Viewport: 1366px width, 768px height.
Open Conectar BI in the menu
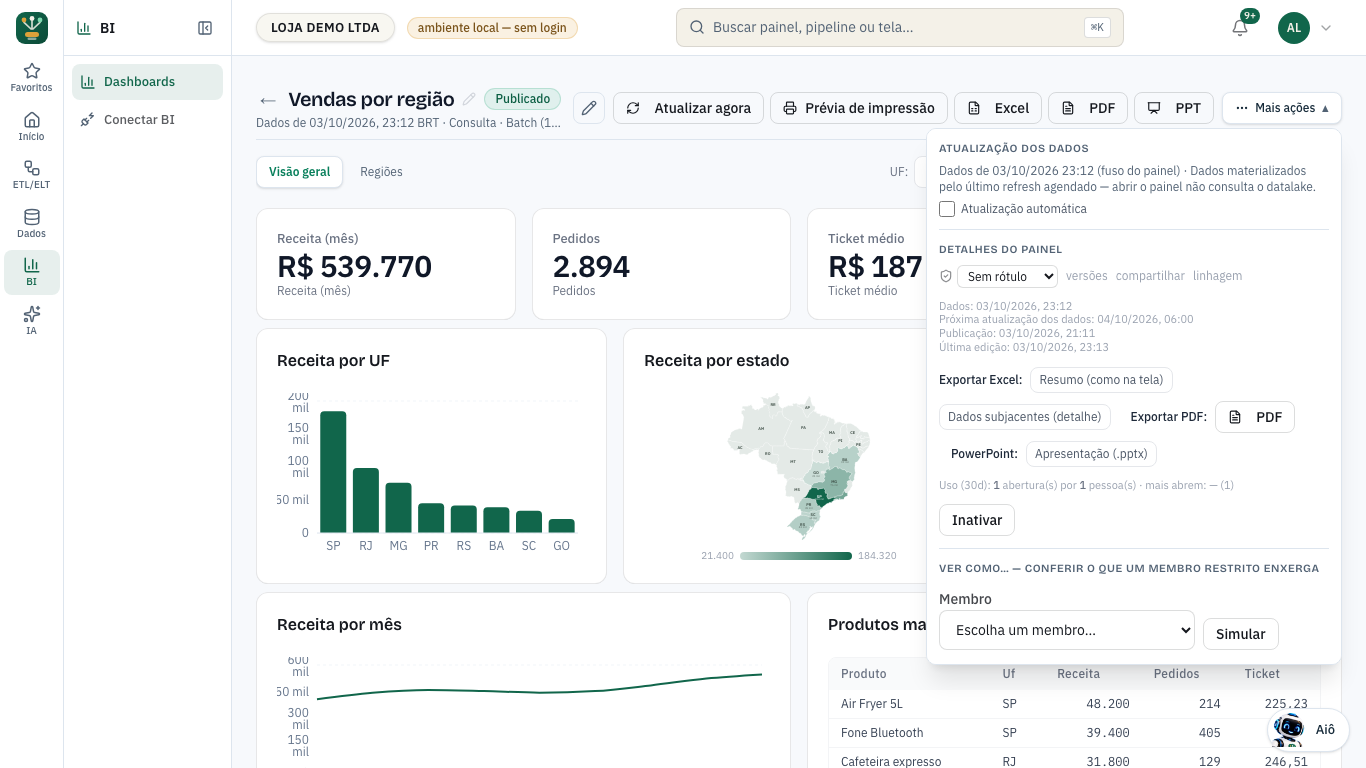point(147,120)
